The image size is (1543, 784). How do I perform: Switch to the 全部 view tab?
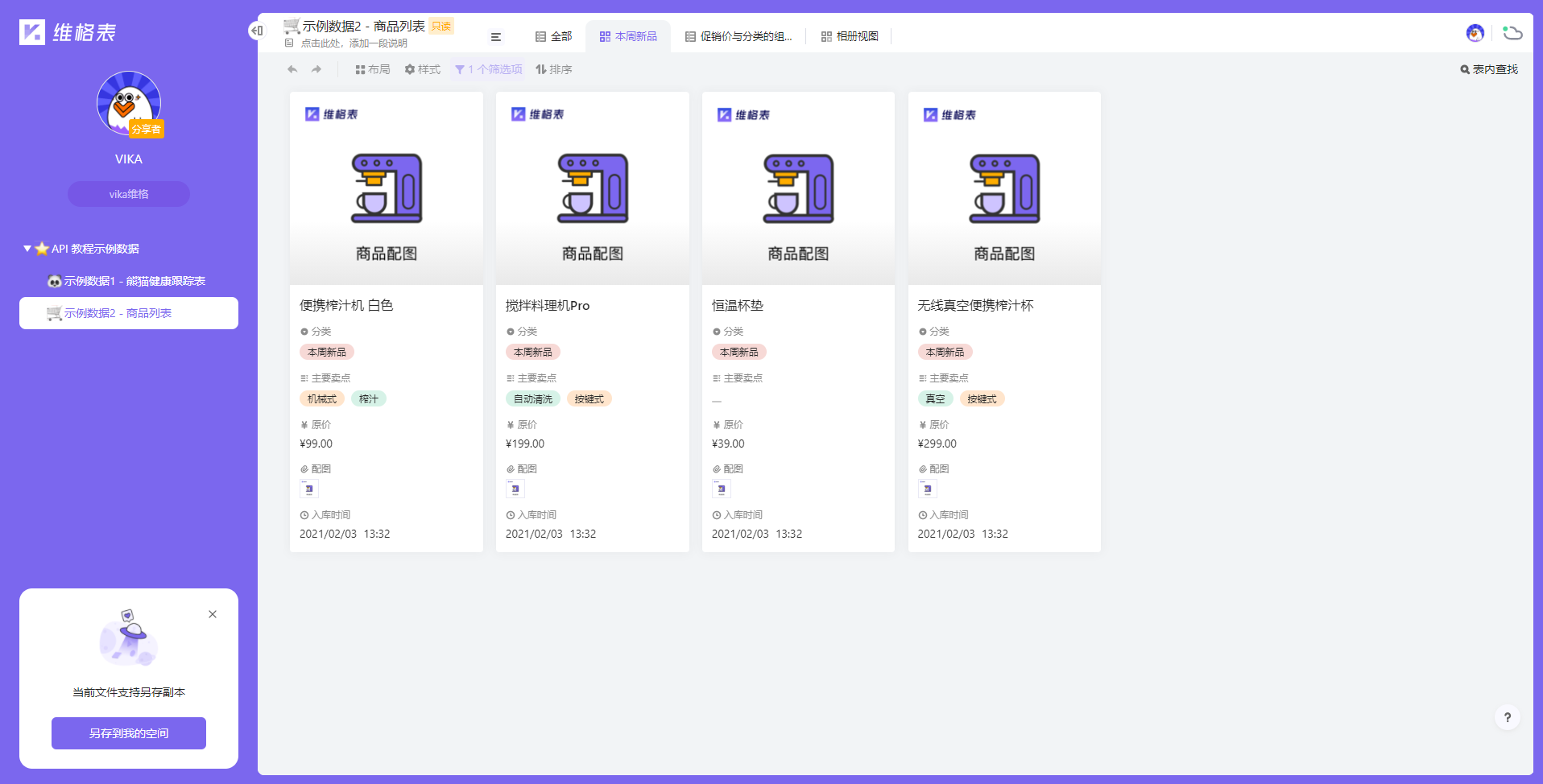554,37
